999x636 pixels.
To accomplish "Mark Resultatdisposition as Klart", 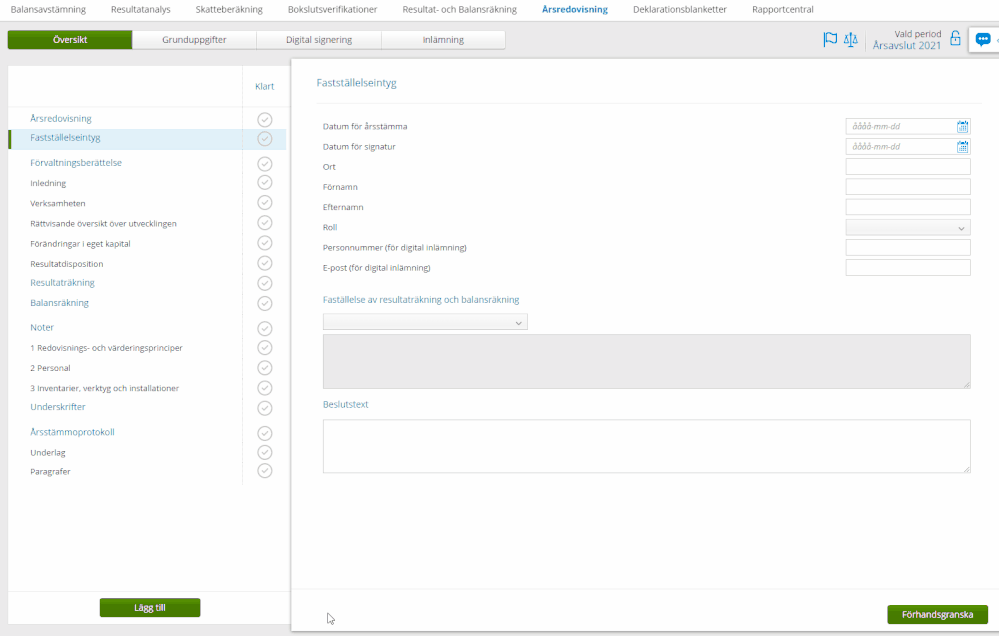I will 265,263.
